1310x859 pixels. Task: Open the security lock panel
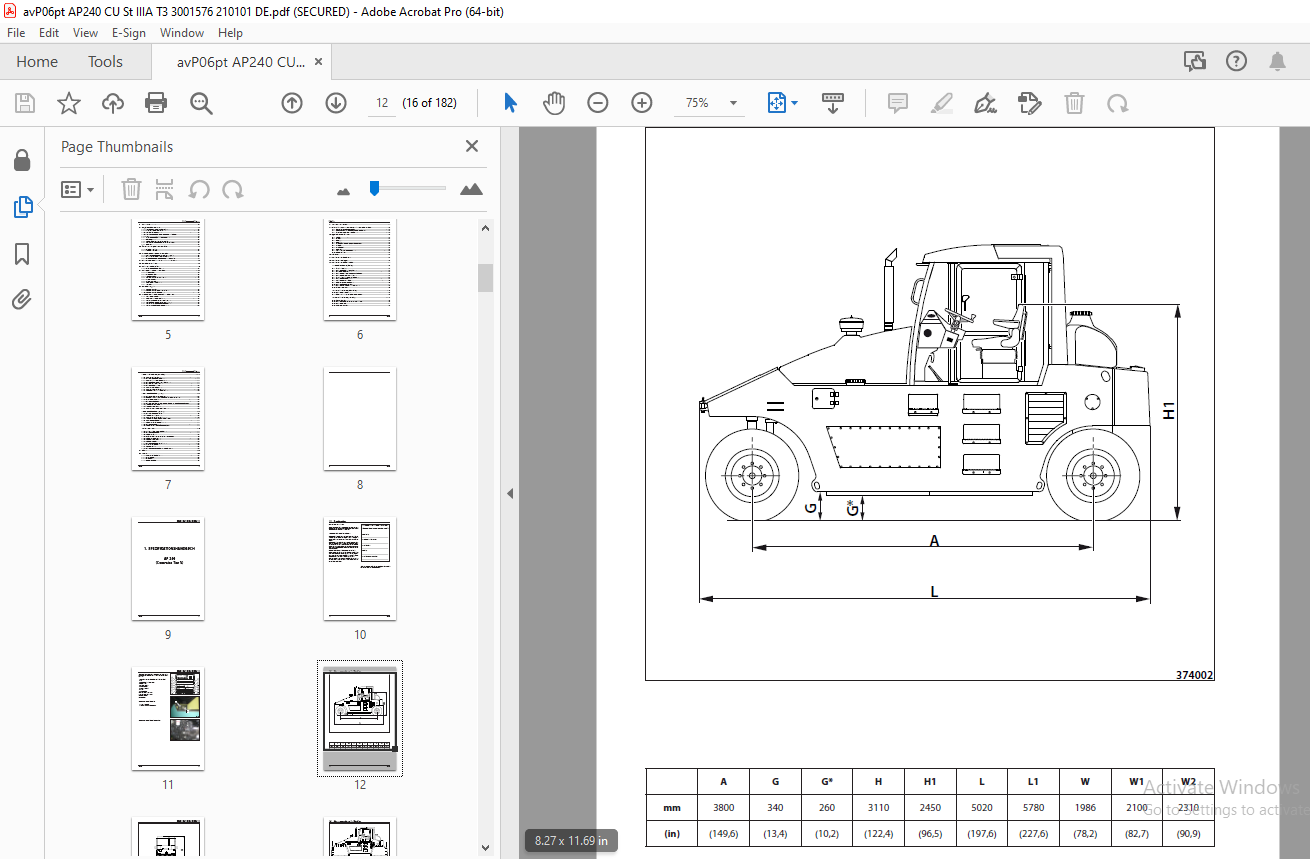click(22, 161)
